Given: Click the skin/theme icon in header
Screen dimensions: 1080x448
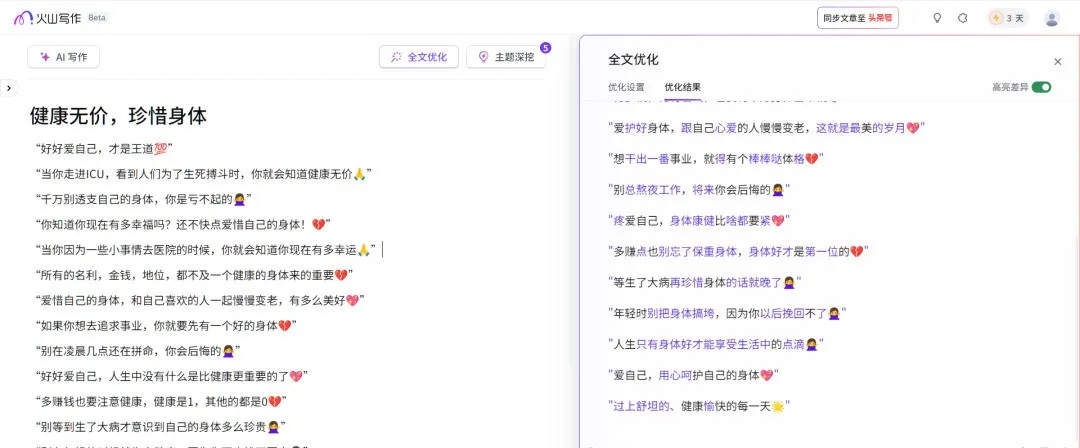Looking at the screenshot, I should click(x=963, y=18).
